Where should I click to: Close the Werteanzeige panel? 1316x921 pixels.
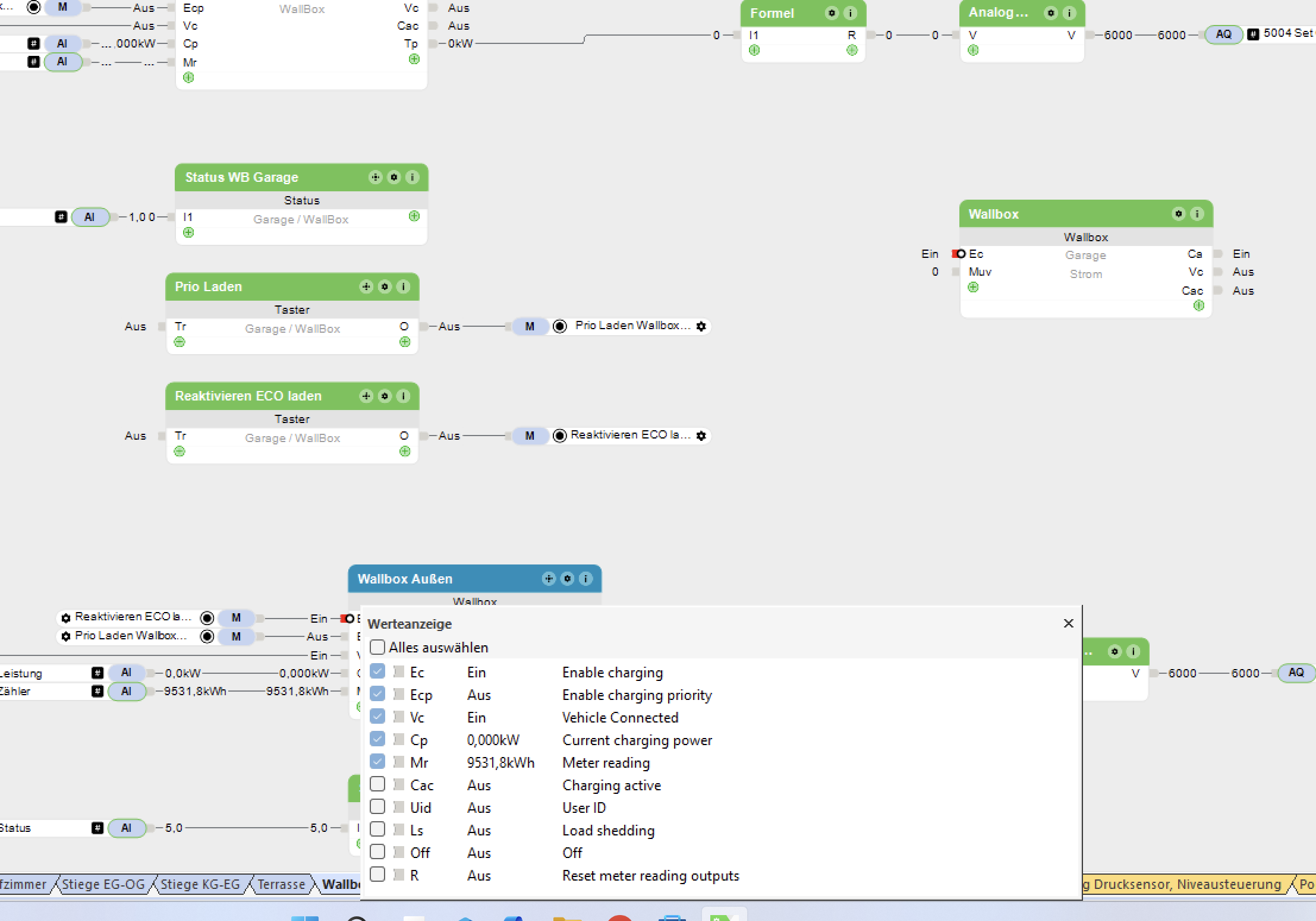coord(1068,623)
